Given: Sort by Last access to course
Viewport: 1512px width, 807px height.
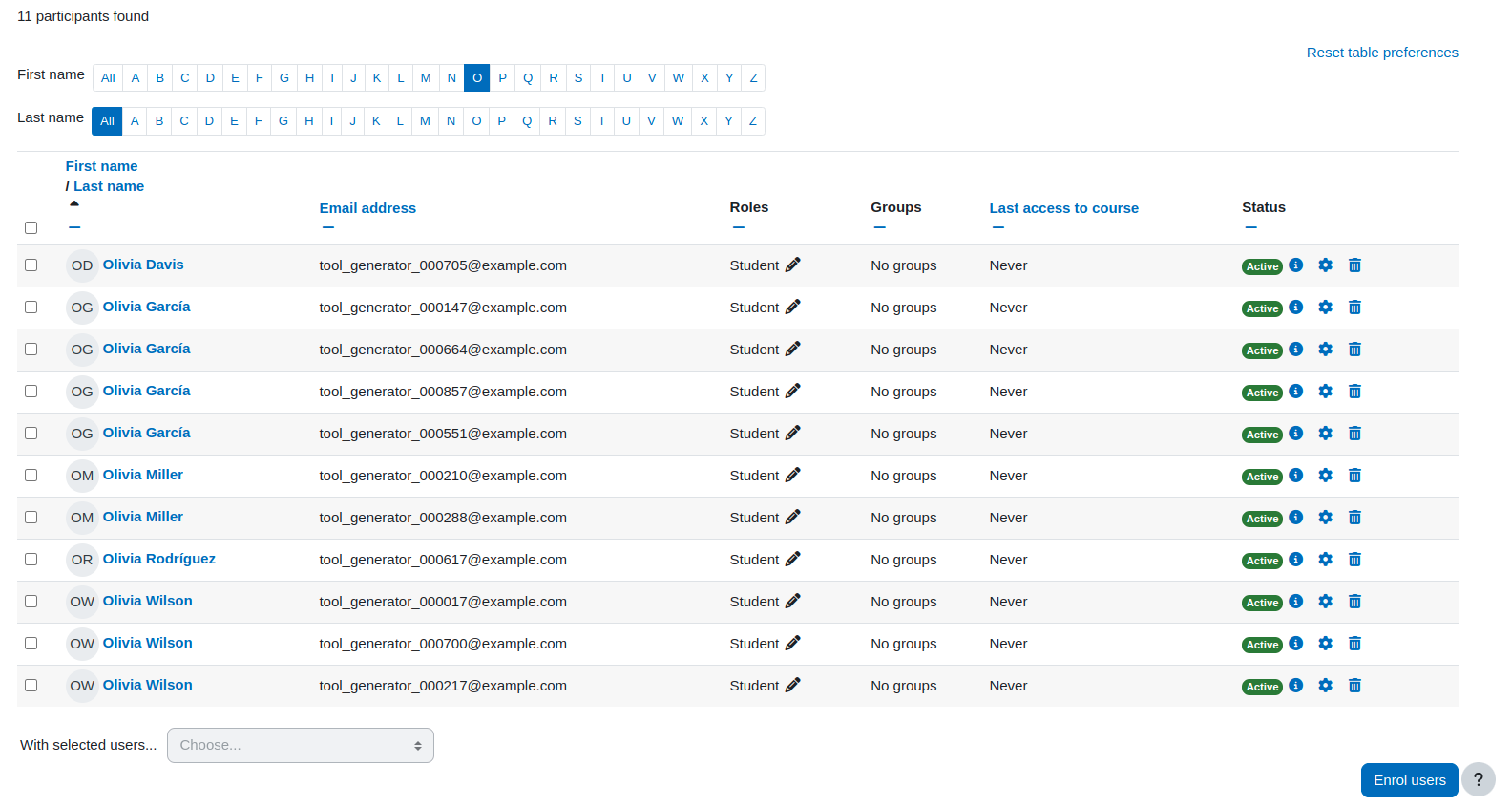Looking at the screenshot, I should (x=1064, y=207).
